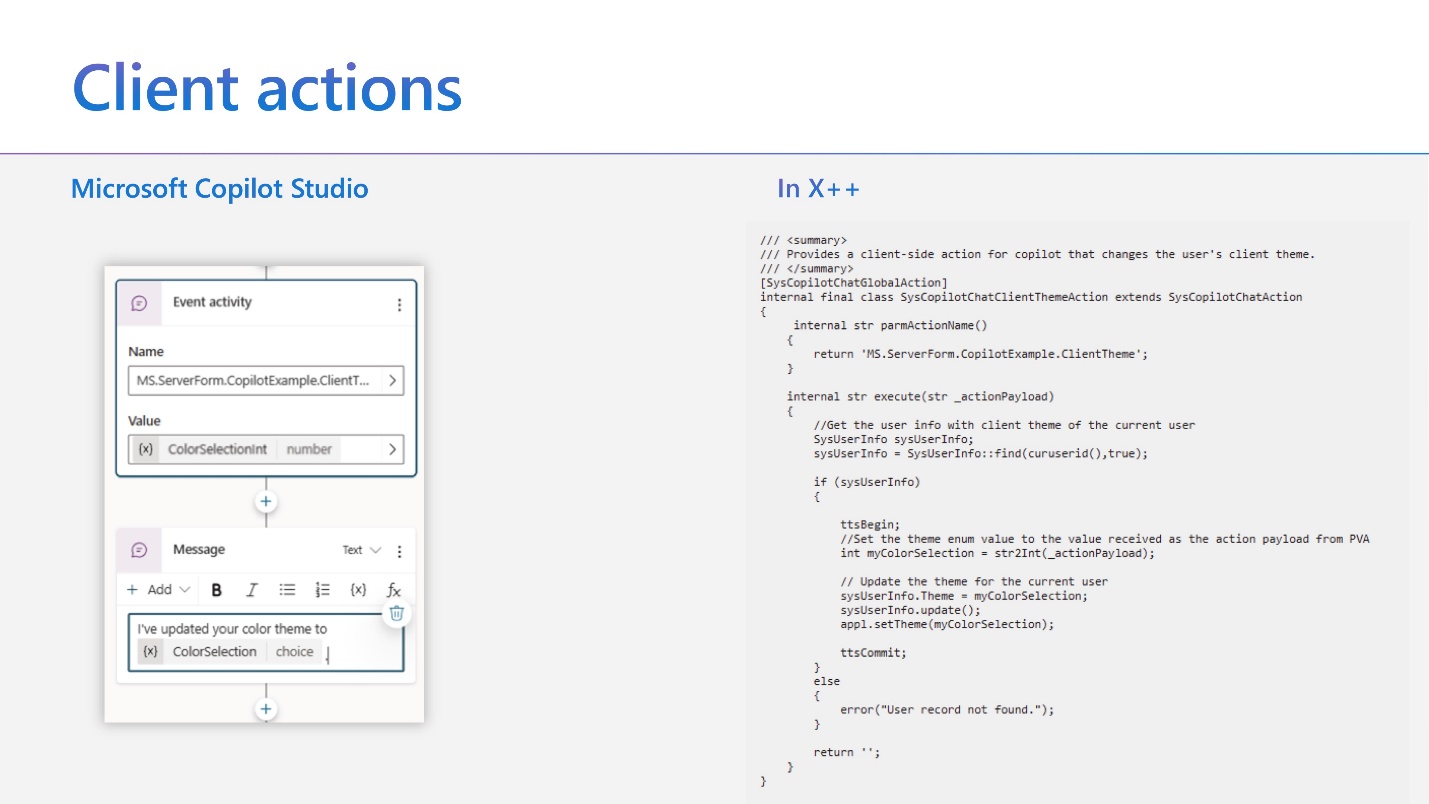Click the "number" type label in Value
Viewport: 1429px width, 804px height.
click(x=309, y=449)
